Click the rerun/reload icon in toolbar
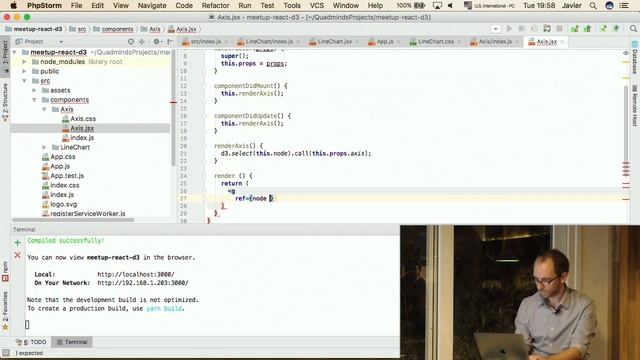The height and width of the screenshot is (360, 640). point(547,29)
